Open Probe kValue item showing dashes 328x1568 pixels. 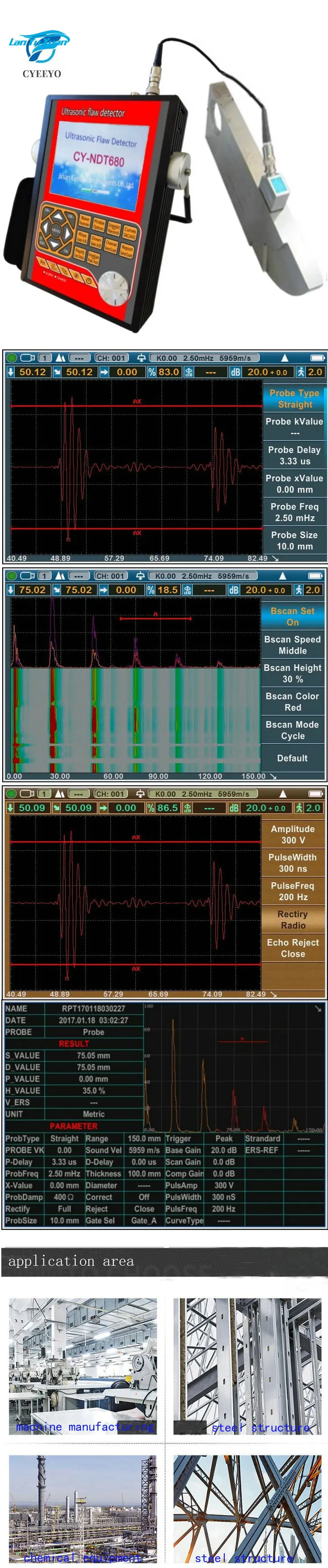(x=294, y=427)
